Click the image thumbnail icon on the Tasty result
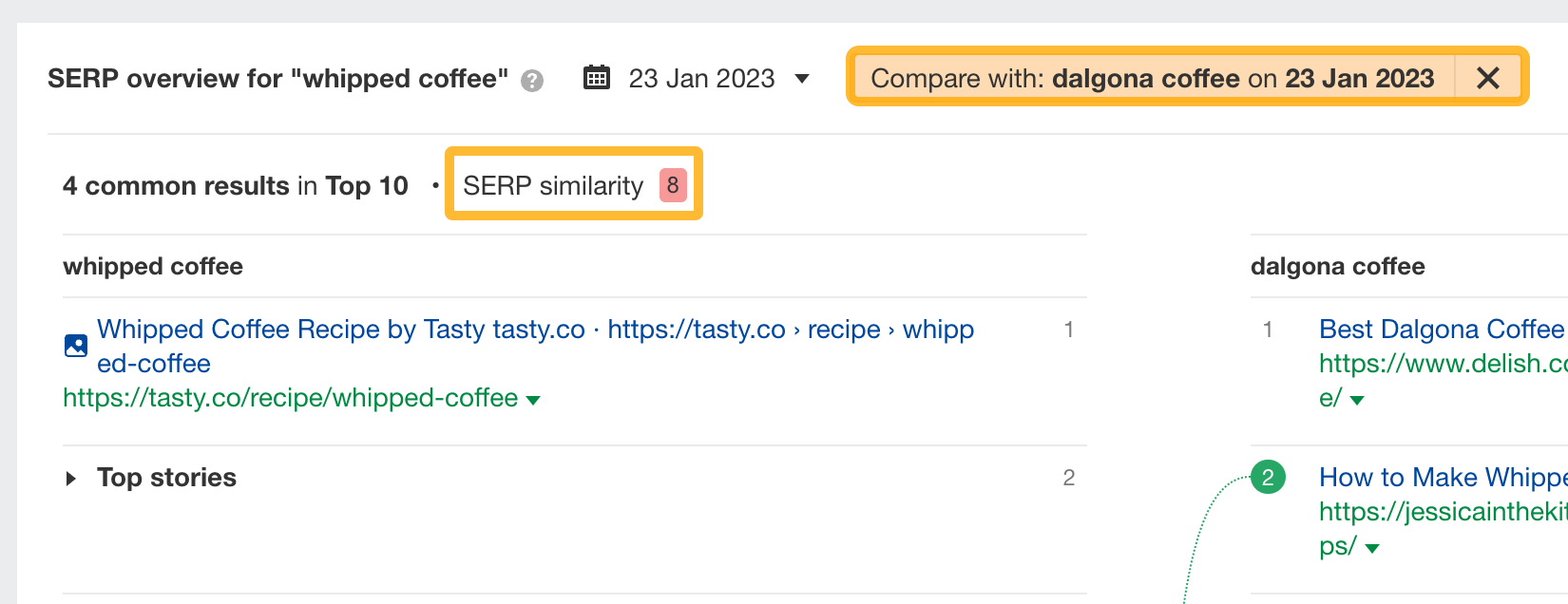This screenshot has height=604, width=1568. [x=75, y=346]
